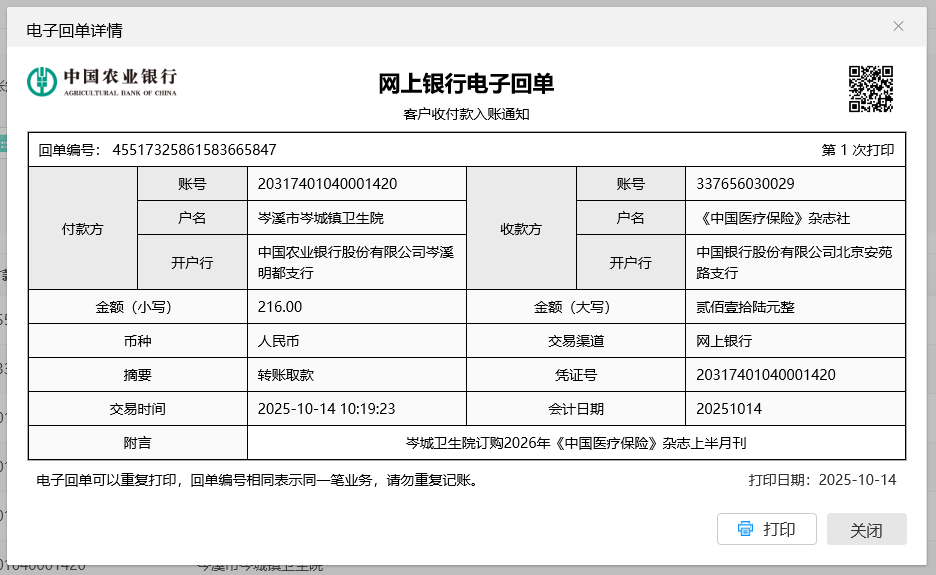936x575 pixels.
Task: Close the 电子回单详情 dialog with the X icon
Action: [x=898, y=26]
